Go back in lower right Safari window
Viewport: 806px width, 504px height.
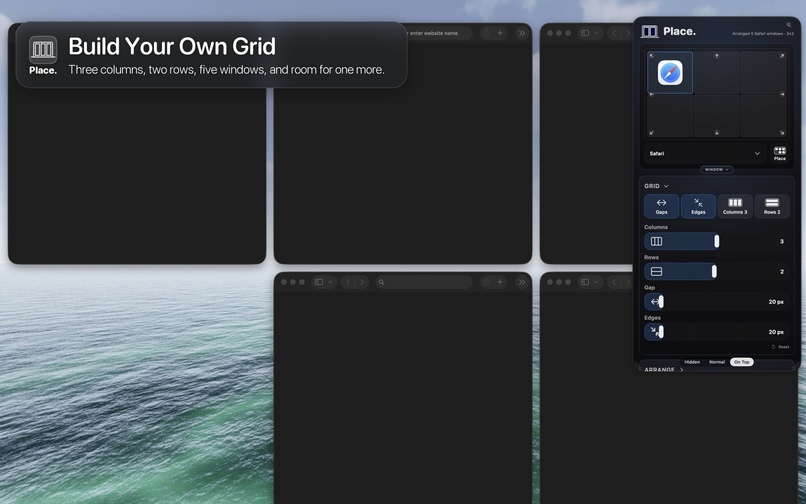(614, 282)
